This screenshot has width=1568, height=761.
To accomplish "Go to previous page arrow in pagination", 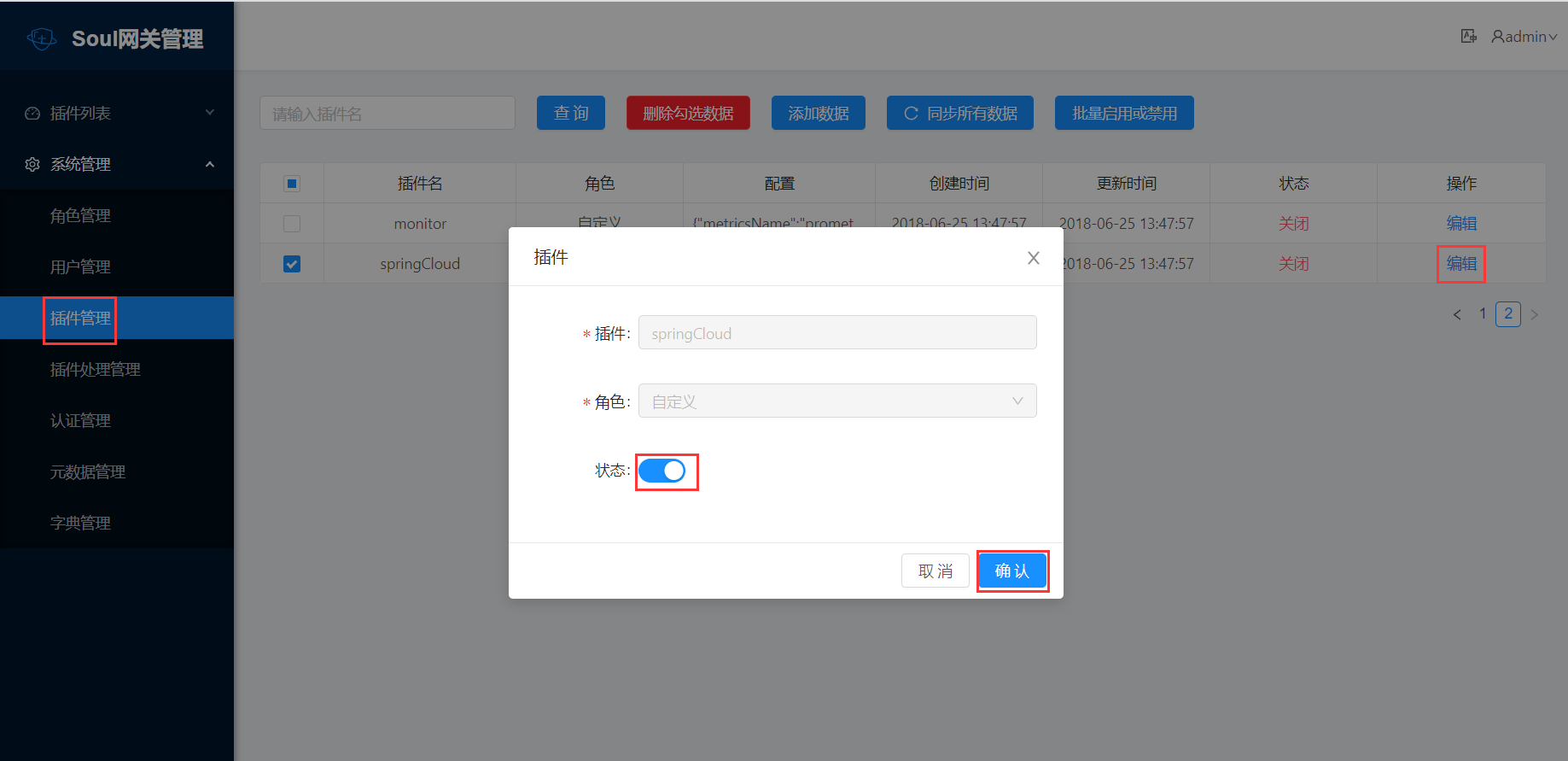I will pos(1457,314).
